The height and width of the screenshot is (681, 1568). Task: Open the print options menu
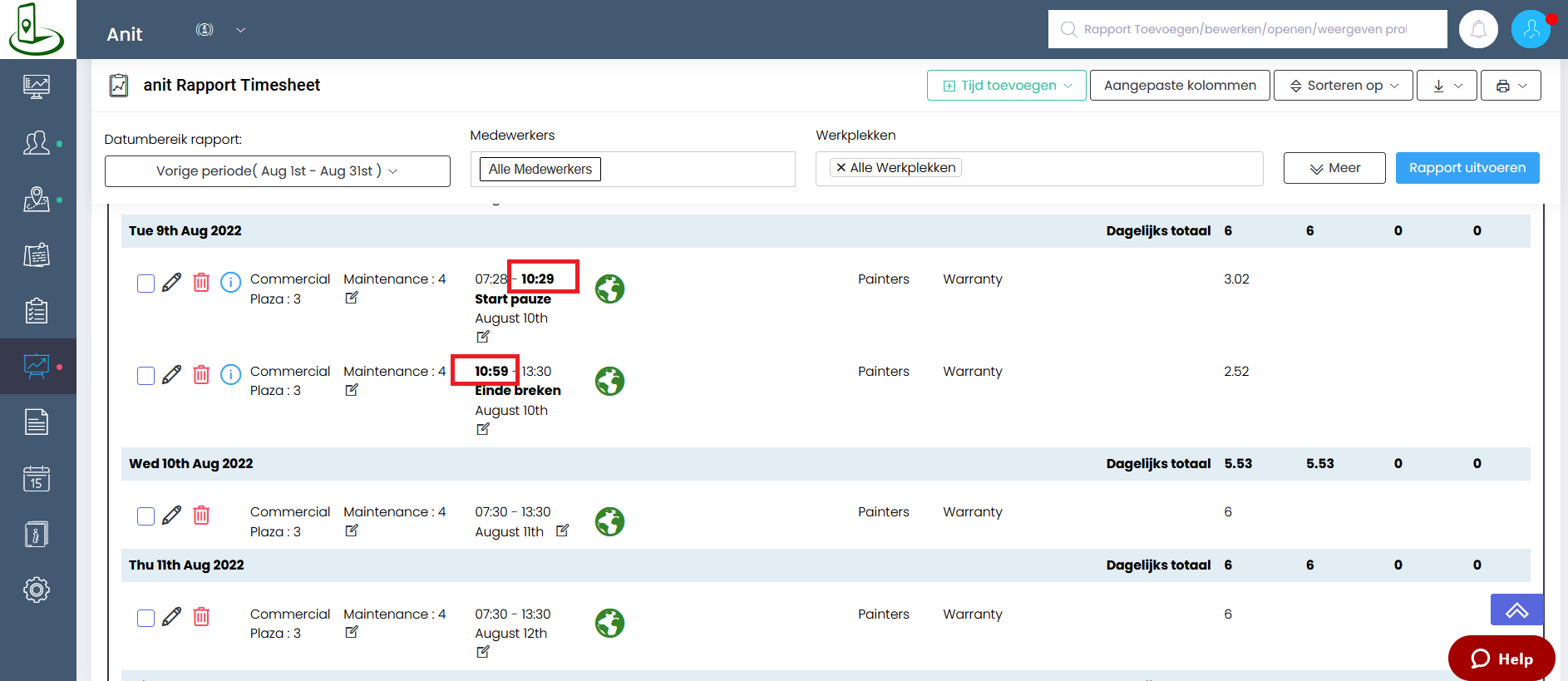[x=1510, y=86]
